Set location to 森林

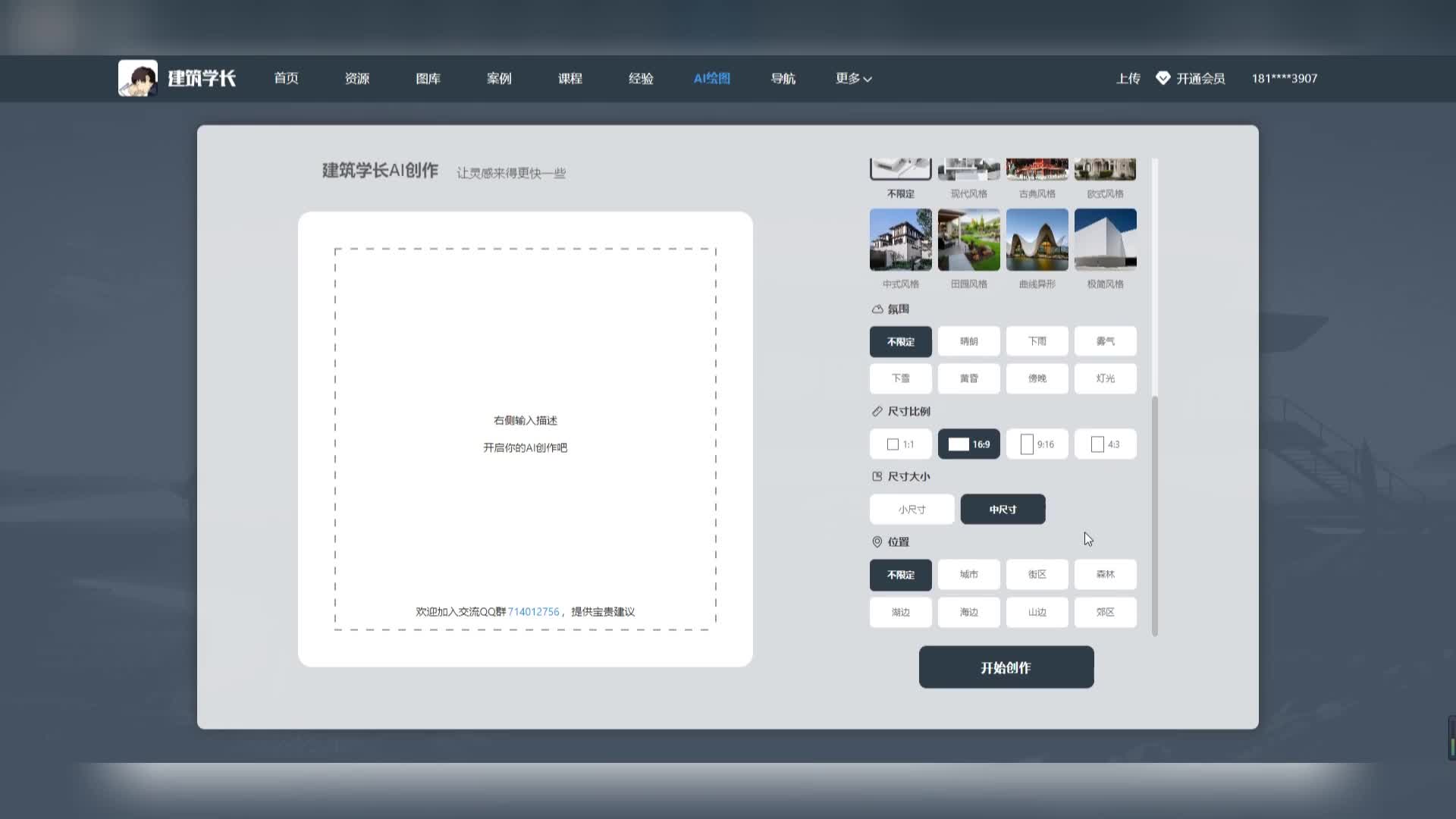(1105, 575)
